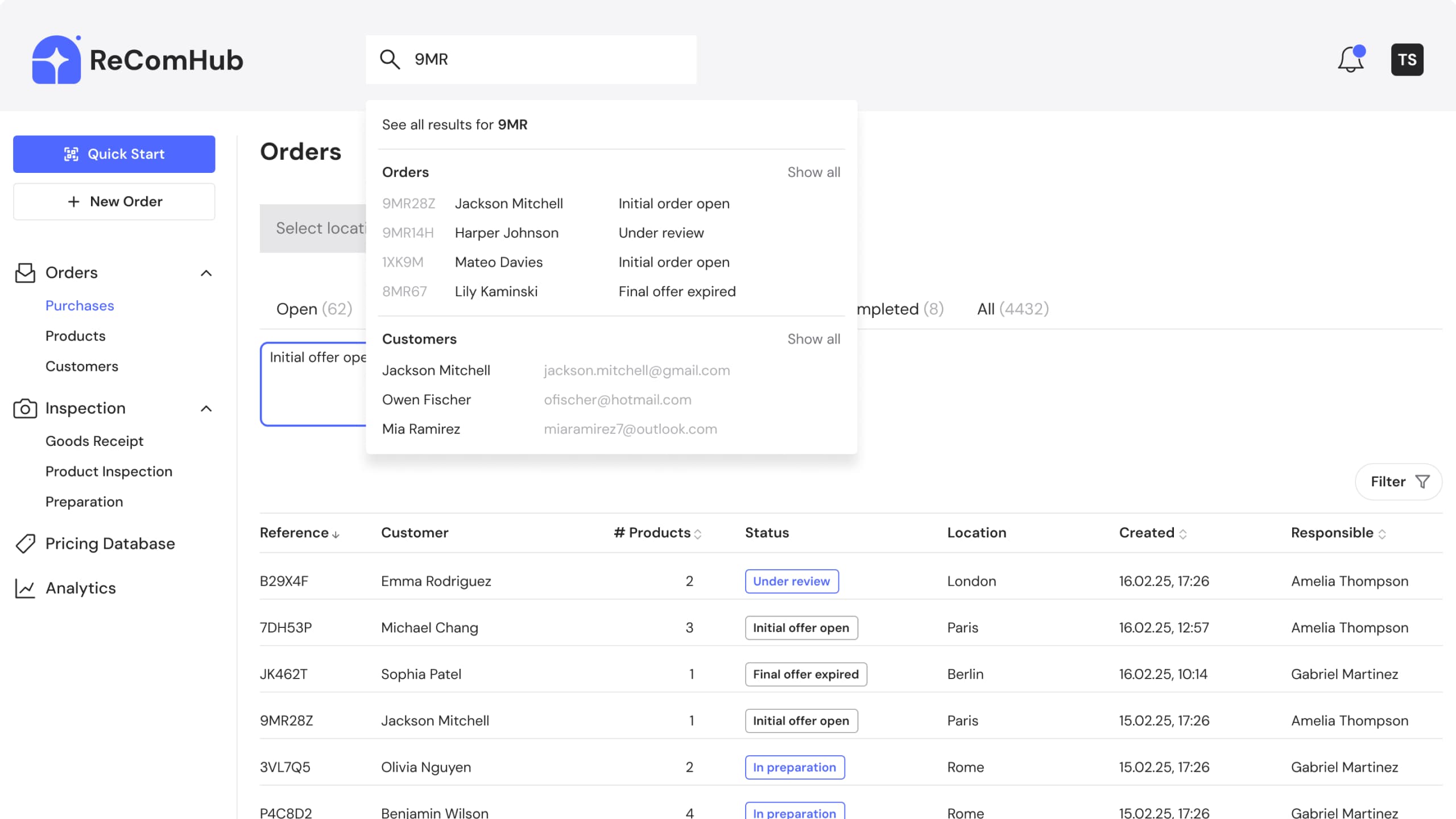Go to Products in sidebar
The image size is (1456, 819).
(75, 336)
